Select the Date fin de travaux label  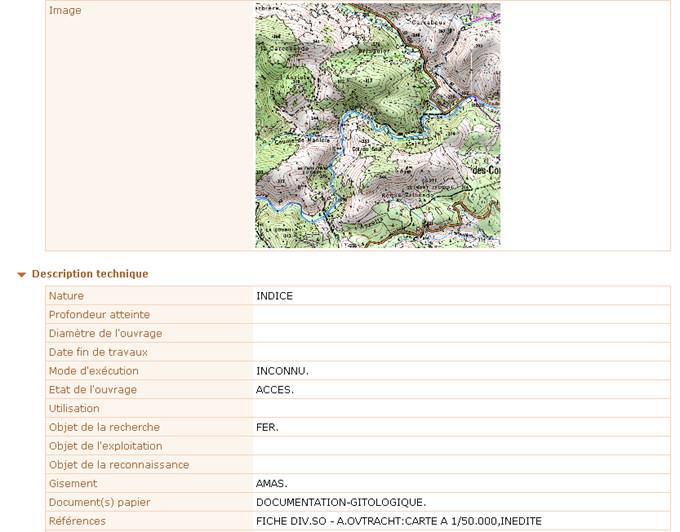click(x=98, y=352)
